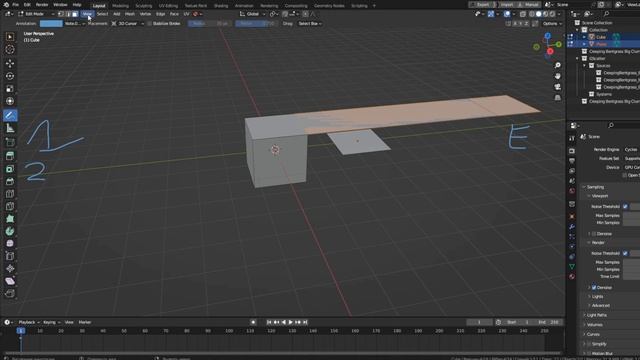
Task: Switch to the Modeling workspace tab
Action: [x=120, y=6]
